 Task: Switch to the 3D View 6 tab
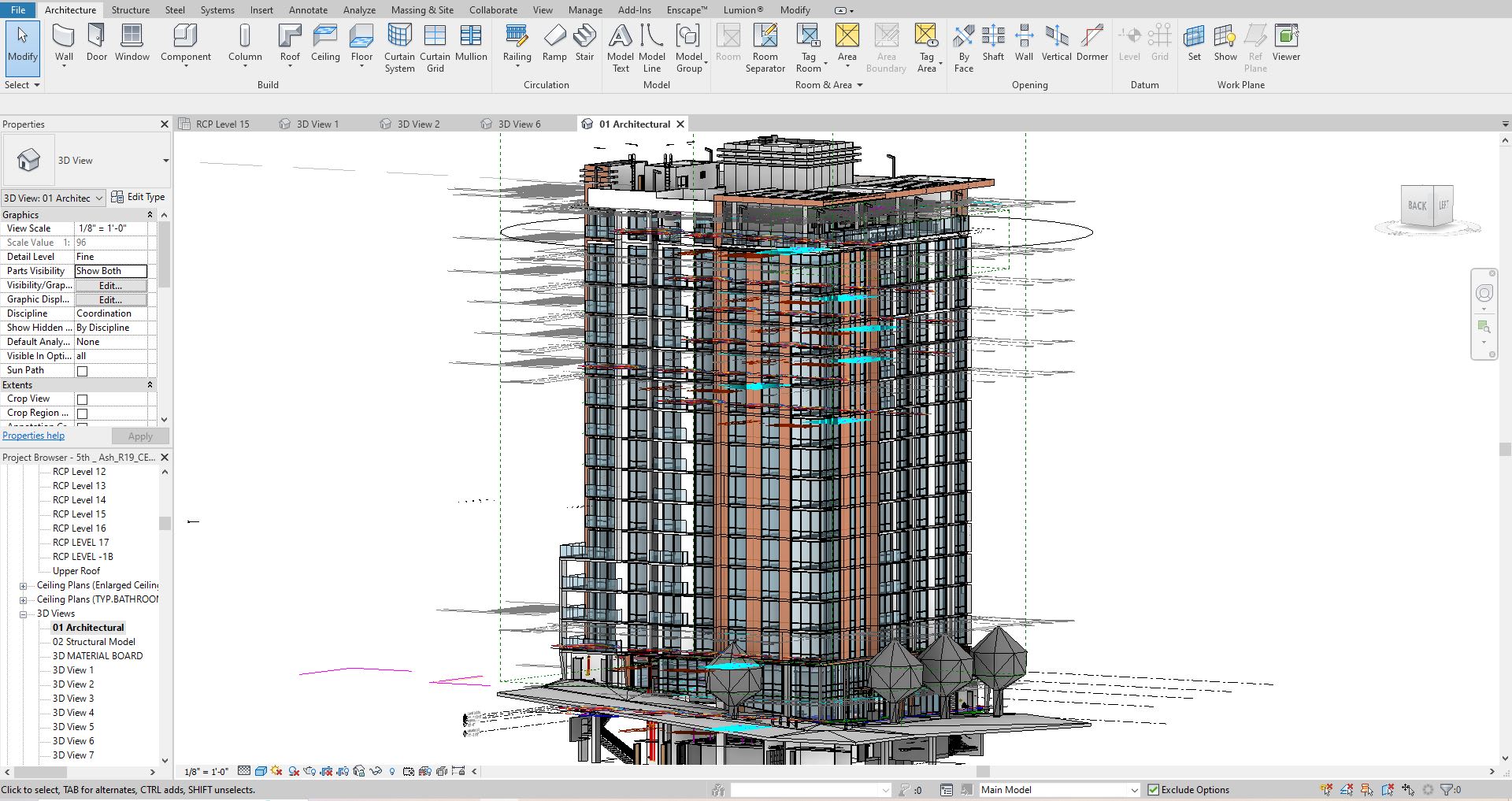click(519, 124)
